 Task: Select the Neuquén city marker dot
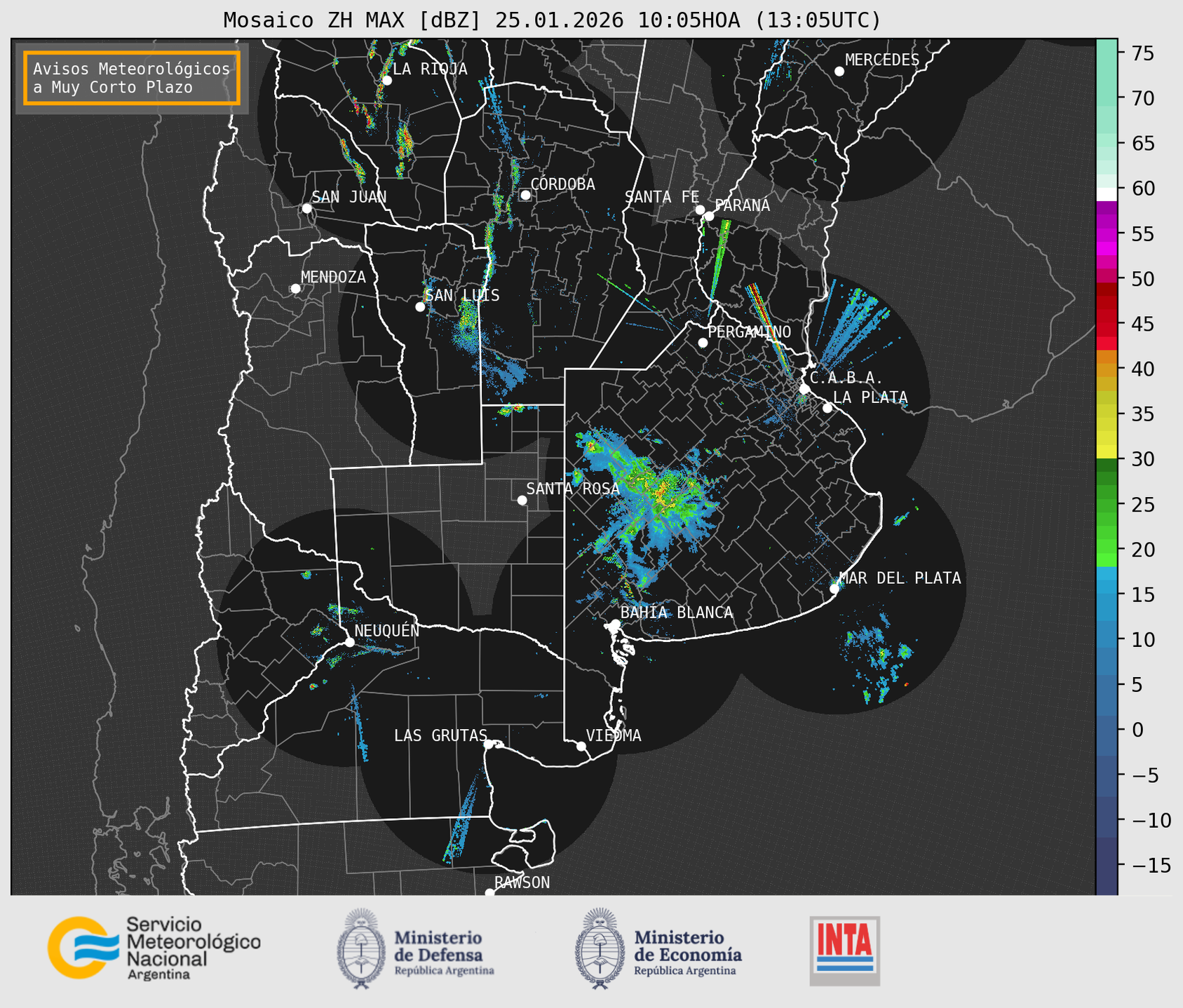click(x=349, y=642)
